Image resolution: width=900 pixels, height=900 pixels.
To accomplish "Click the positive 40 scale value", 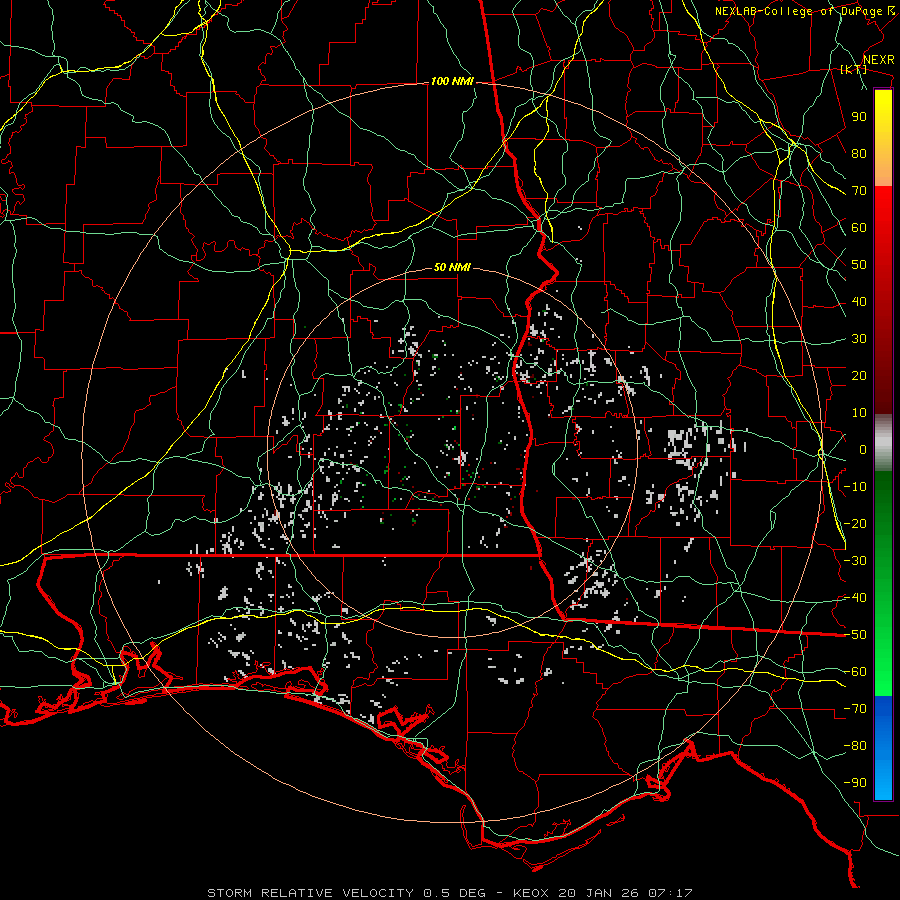I will point(859,301).
